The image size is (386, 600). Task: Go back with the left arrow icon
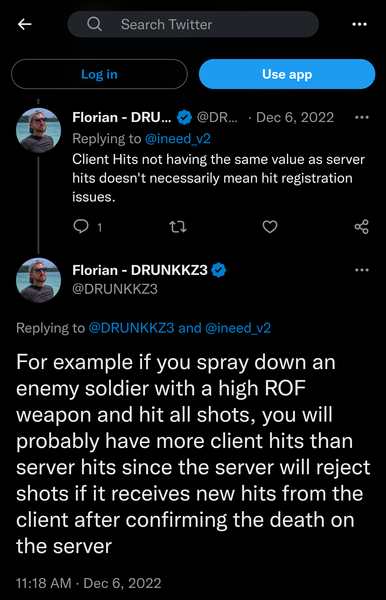click(24, 24)
